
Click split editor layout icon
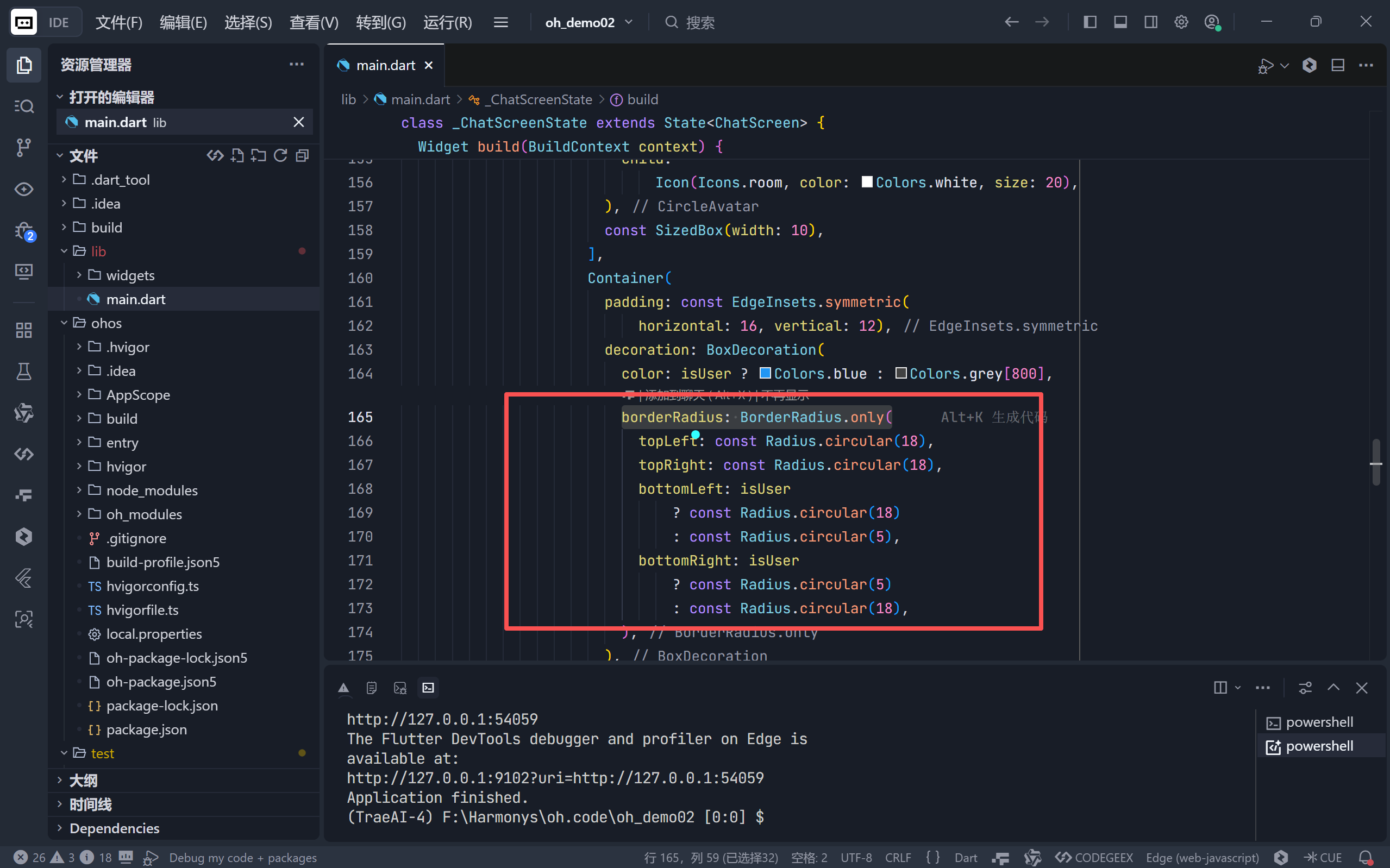click(1338, 65)
